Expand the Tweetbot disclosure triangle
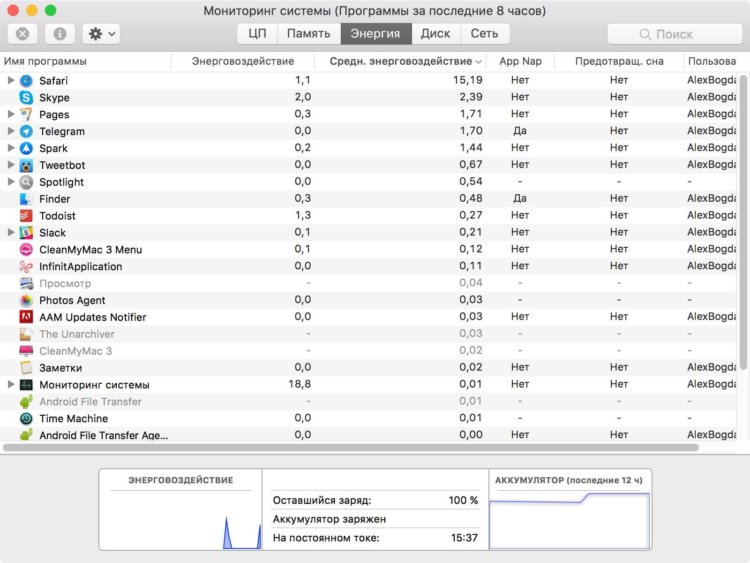The width and height of the screenshot is (750, 563). pyautogui.click(x=11, y=165)
